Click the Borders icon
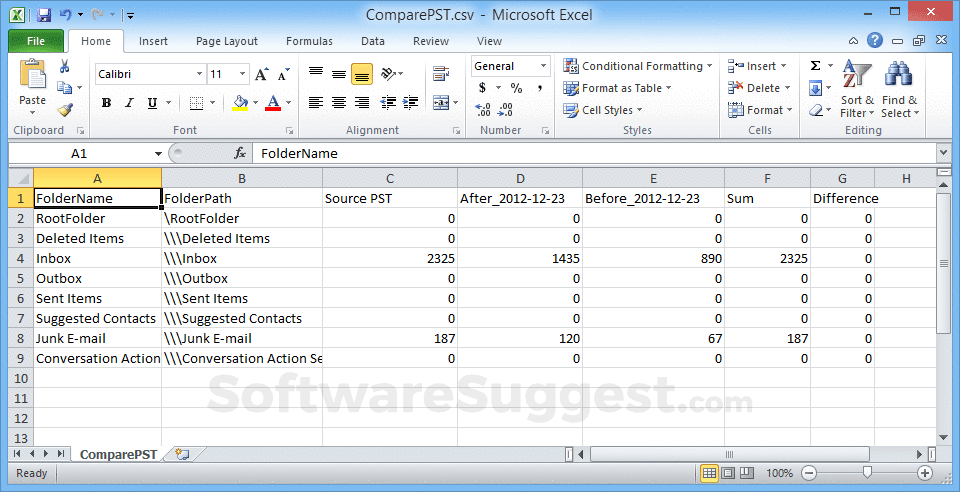 coord(196,103)
